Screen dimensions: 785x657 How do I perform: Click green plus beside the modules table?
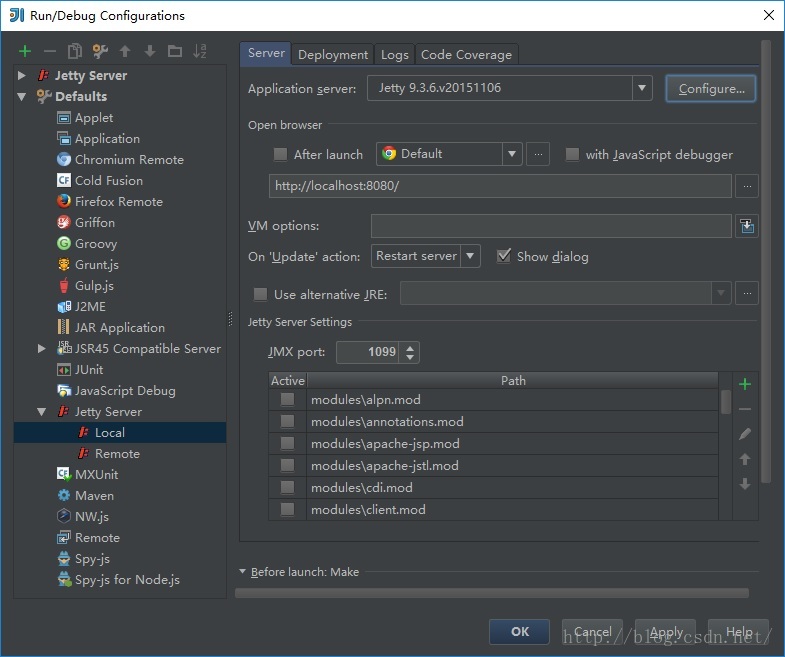pyautogui.click(x=744, y=384)
